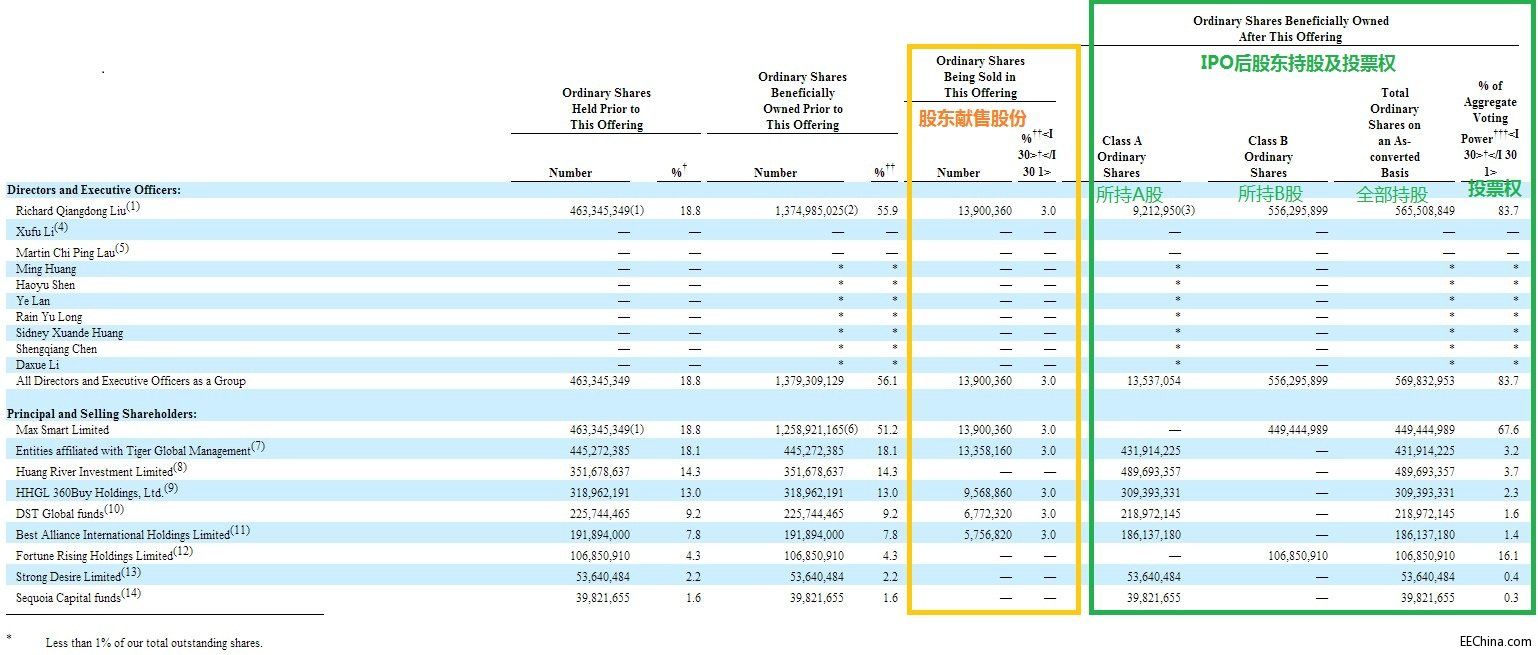Select the "Ming Huang" row name
The width and height of the screenshot is (1538, 655).
pyautogui.click(x=46, y=269)
